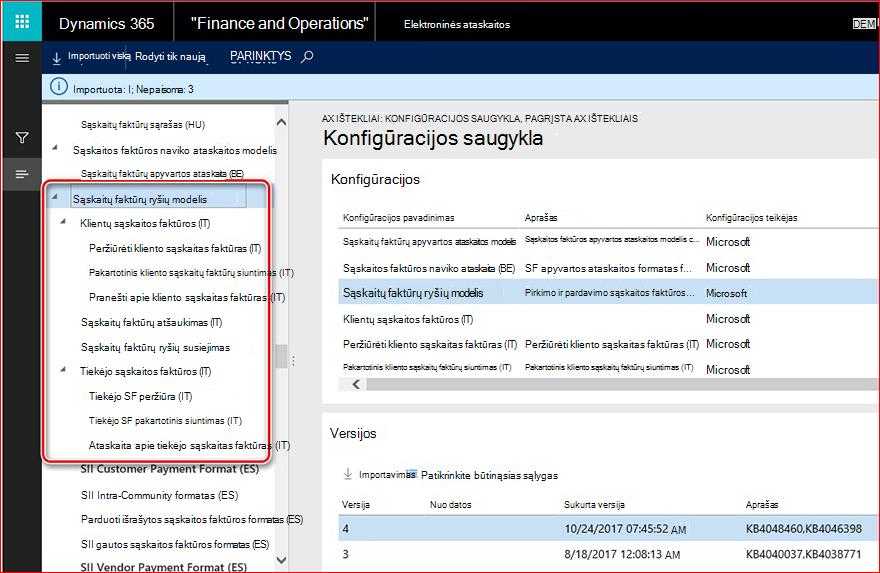Select Pranešti apie kliento sąskaitas faktūras (IT)

186,297
